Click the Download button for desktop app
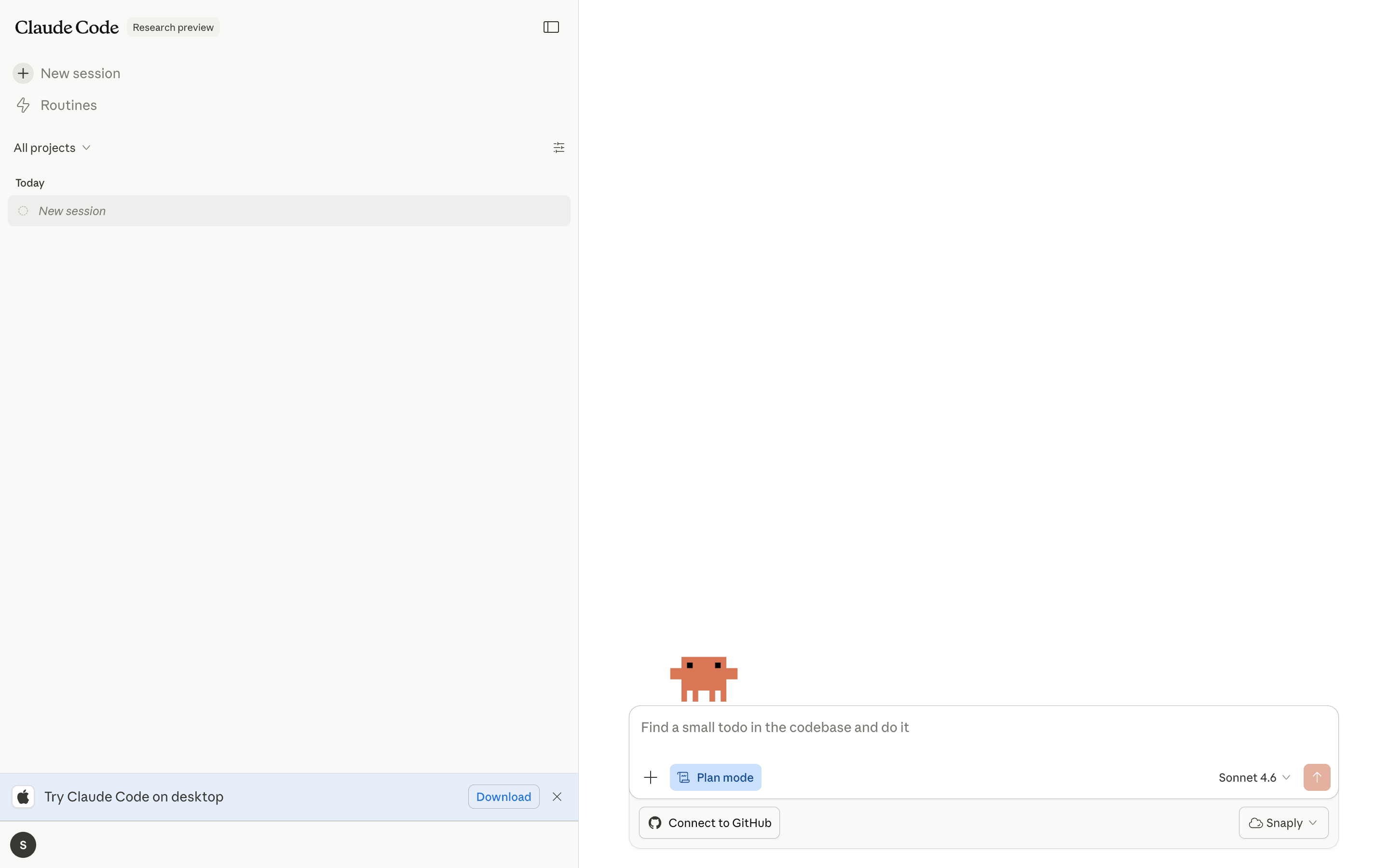 [504, 796]
